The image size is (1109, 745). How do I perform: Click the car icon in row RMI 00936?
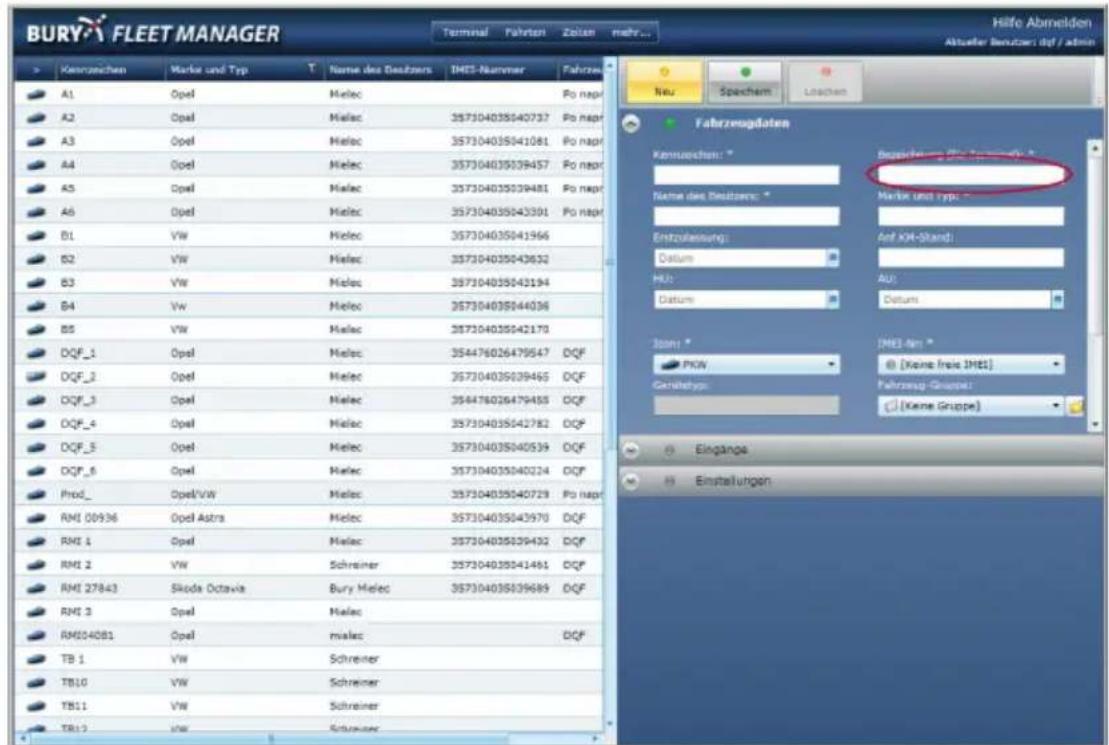[x=36, y=518]
